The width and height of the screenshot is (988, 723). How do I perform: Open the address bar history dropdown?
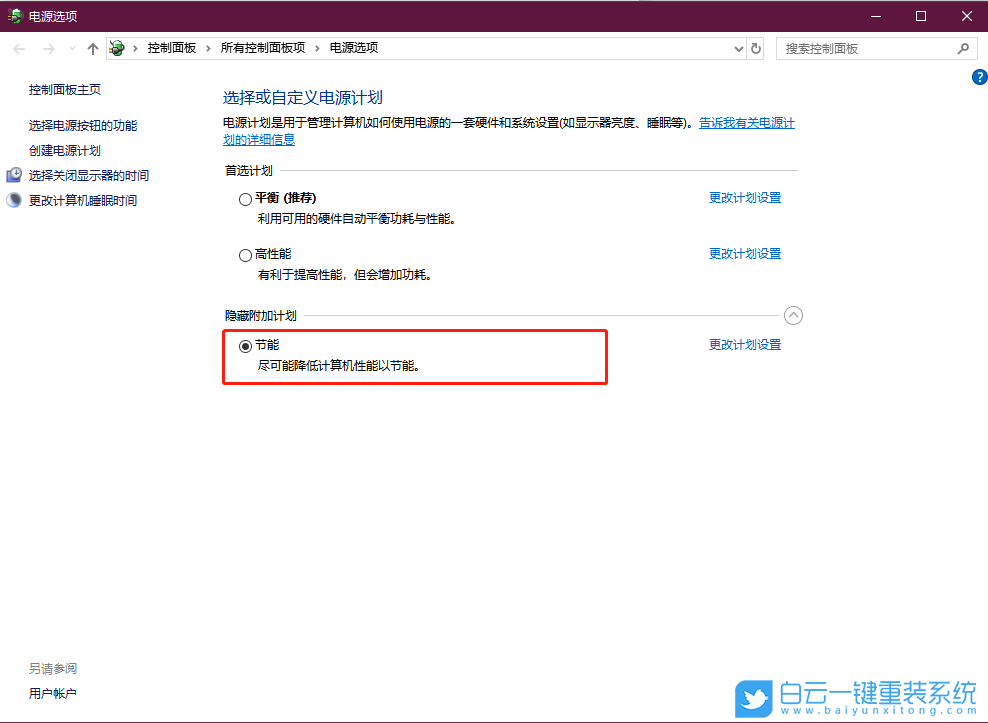point(738,47)
